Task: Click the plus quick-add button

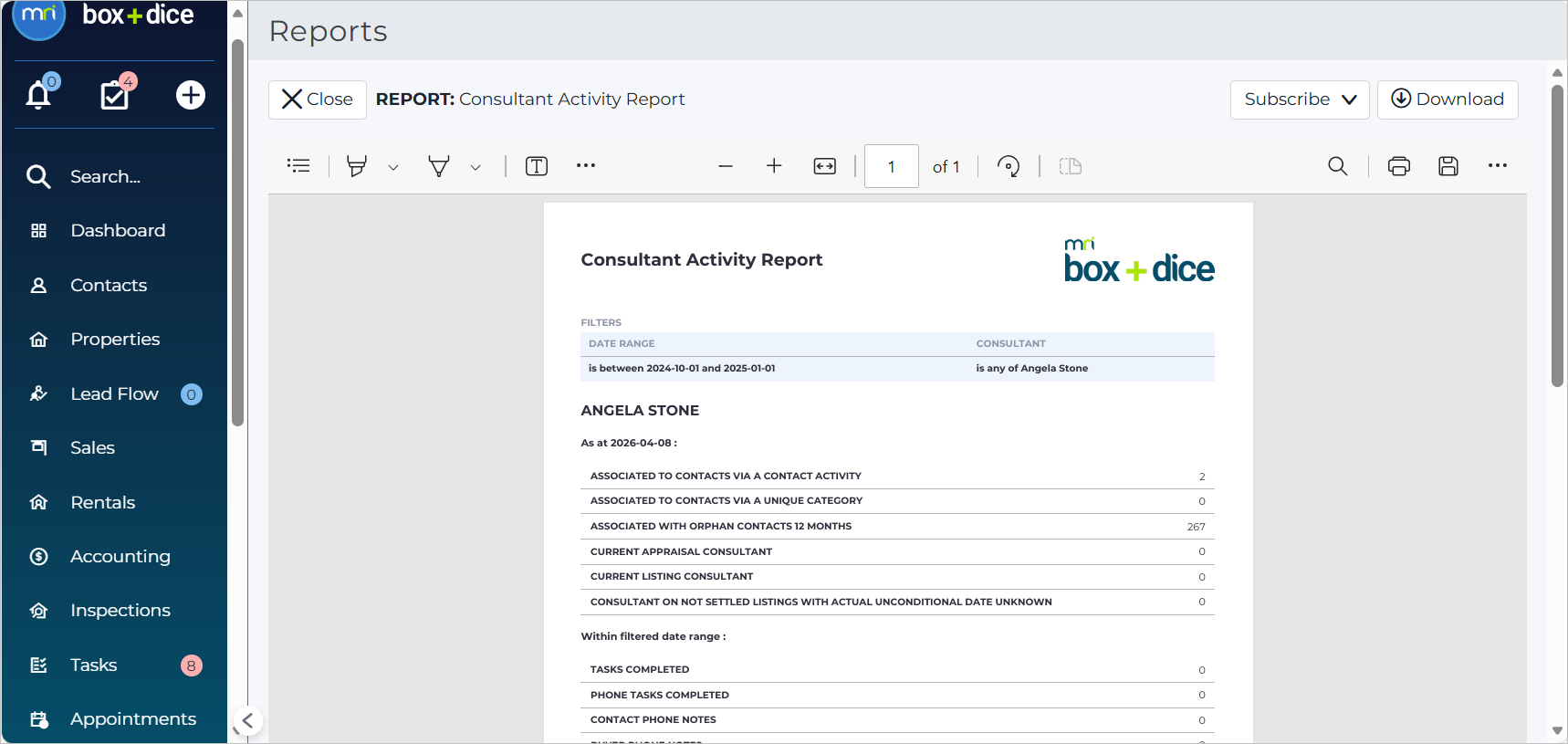Action: (190, 95)
